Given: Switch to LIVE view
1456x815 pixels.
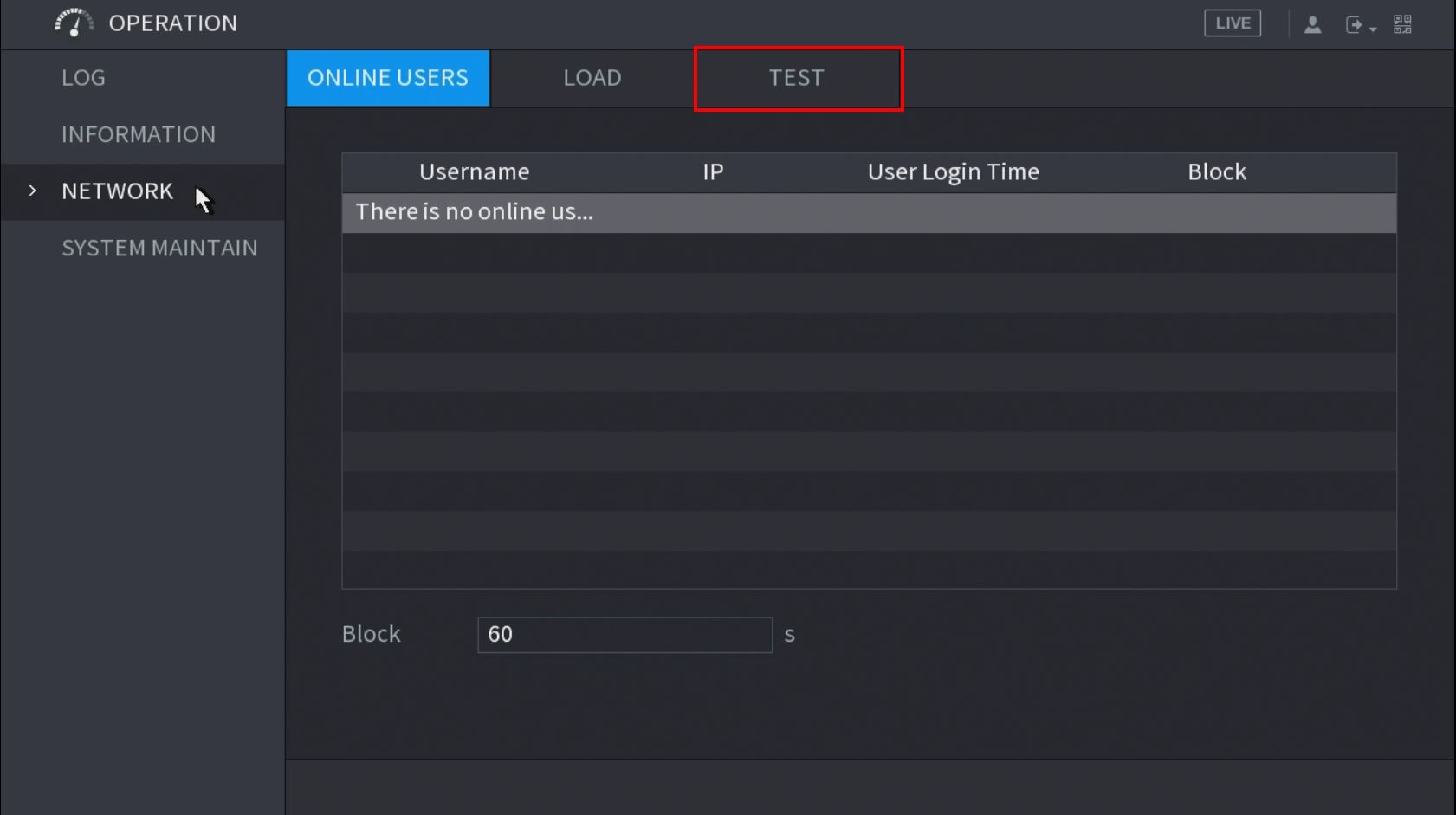Looking at the screenshot, I should pos(1232,23).
